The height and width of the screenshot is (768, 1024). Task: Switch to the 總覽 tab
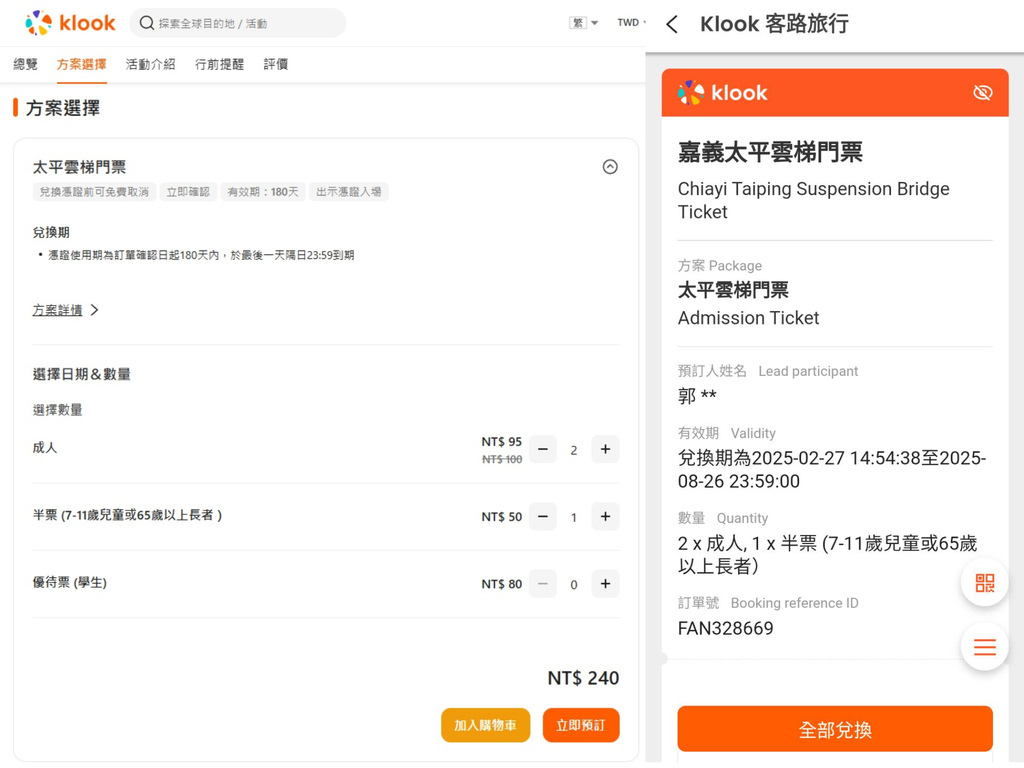25,64
